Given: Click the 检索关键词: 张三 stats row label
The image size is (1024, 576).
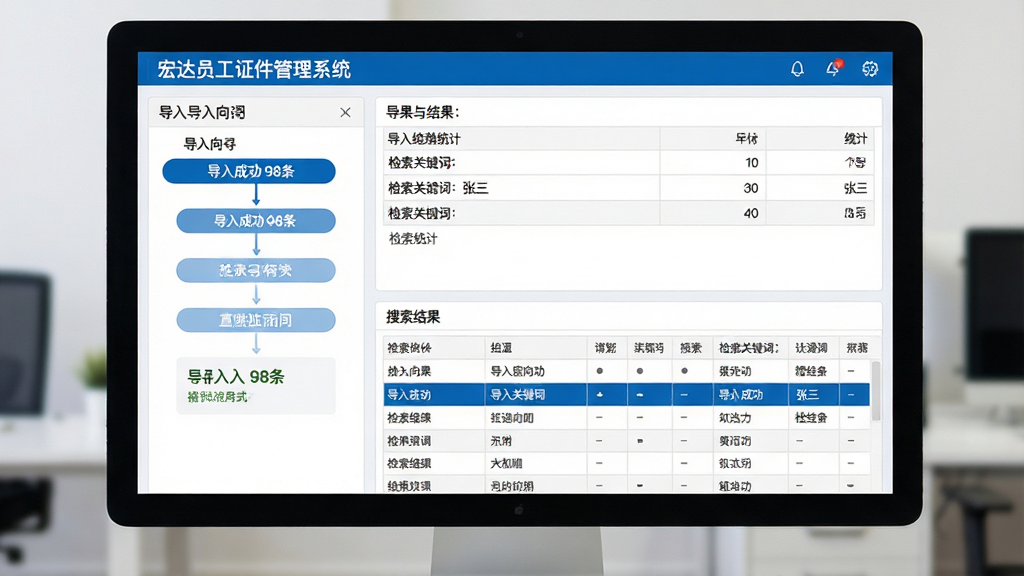Looking at the screenshot, I should pos(438,188).
